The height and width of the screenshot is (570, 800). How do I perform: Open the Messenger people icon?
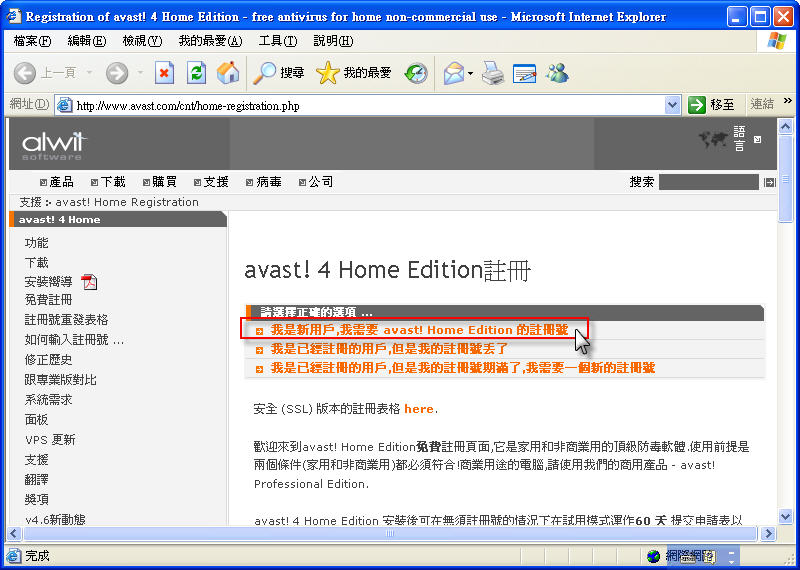pyautogui.click(x=557, y=73)
